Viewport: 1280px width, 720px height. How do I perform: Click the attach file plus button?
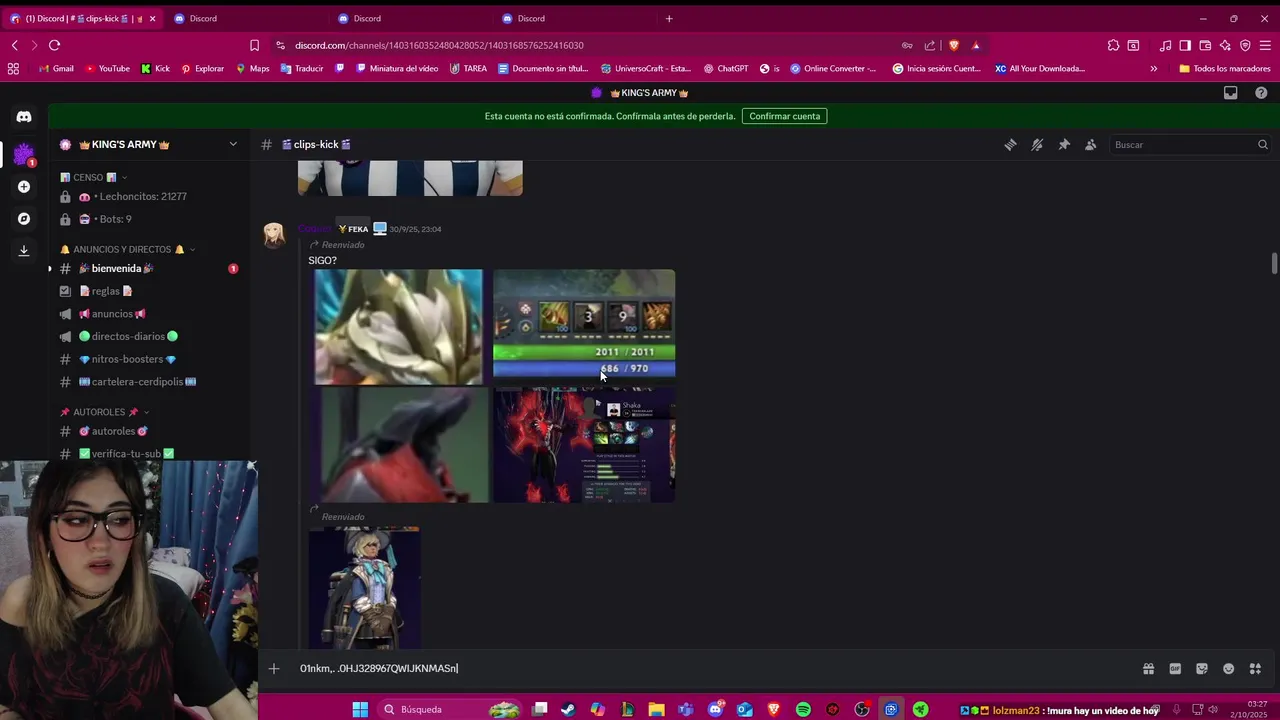click(x=274, y=669)
